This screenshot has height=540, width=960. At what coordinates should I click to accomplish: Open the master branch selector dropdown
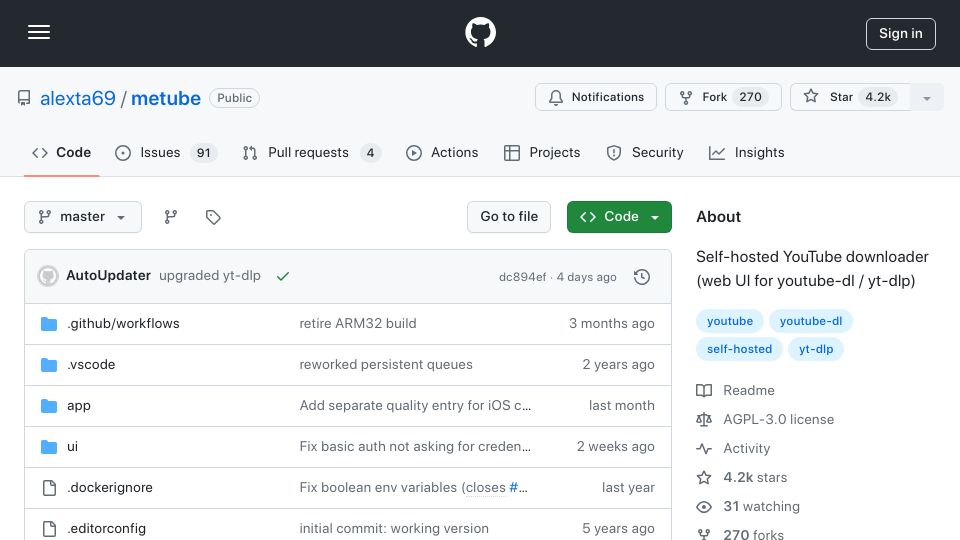click(83, 217)
